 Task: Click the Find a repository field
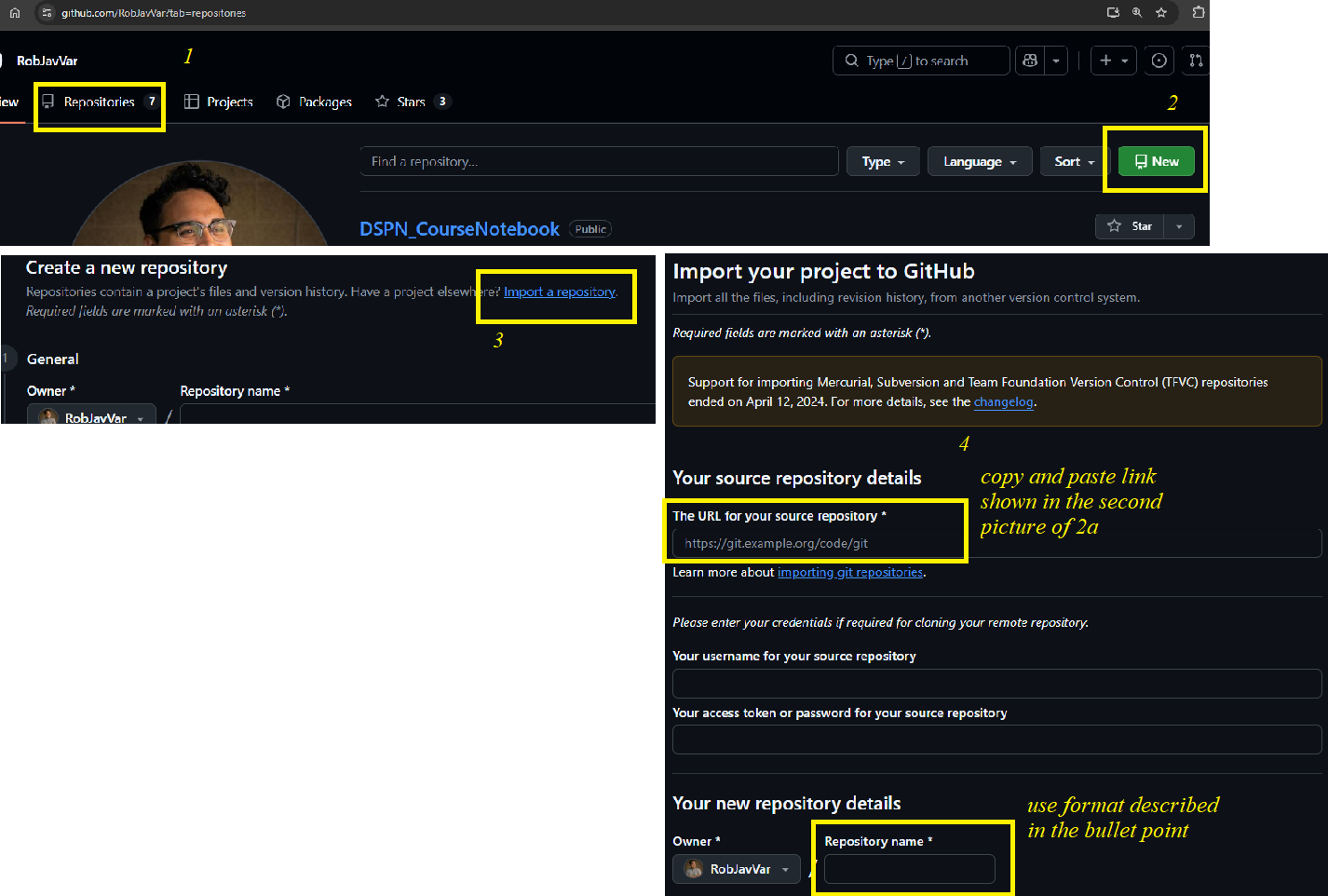click(x=599, y=161)
